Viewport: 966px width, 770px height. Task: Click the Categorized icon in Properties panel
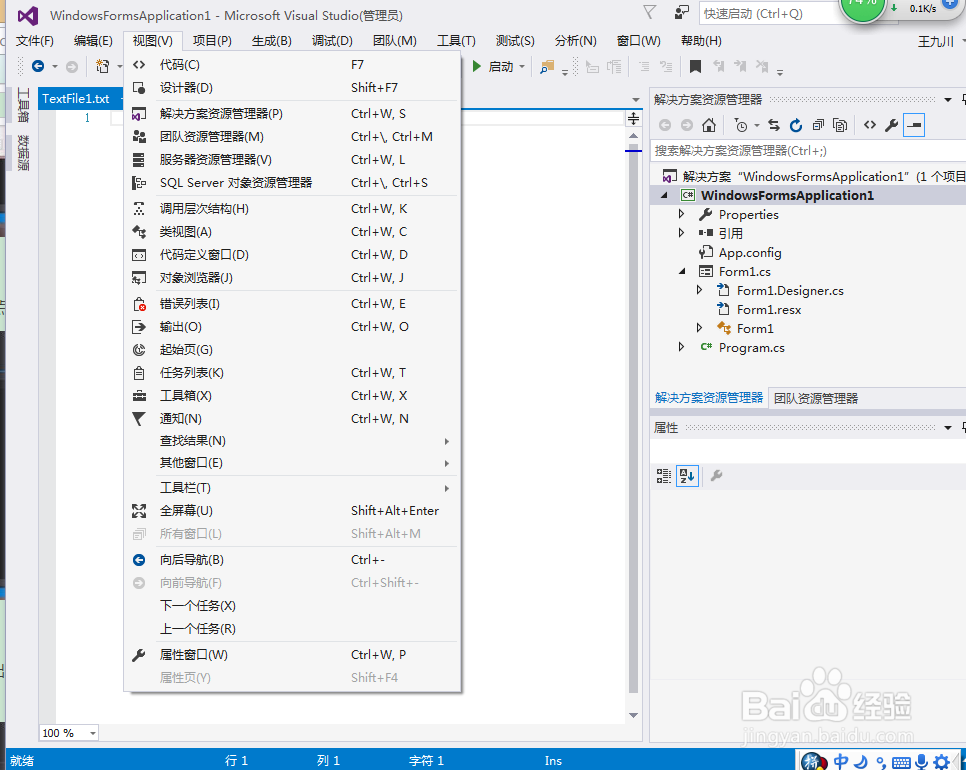click(664, 476)
